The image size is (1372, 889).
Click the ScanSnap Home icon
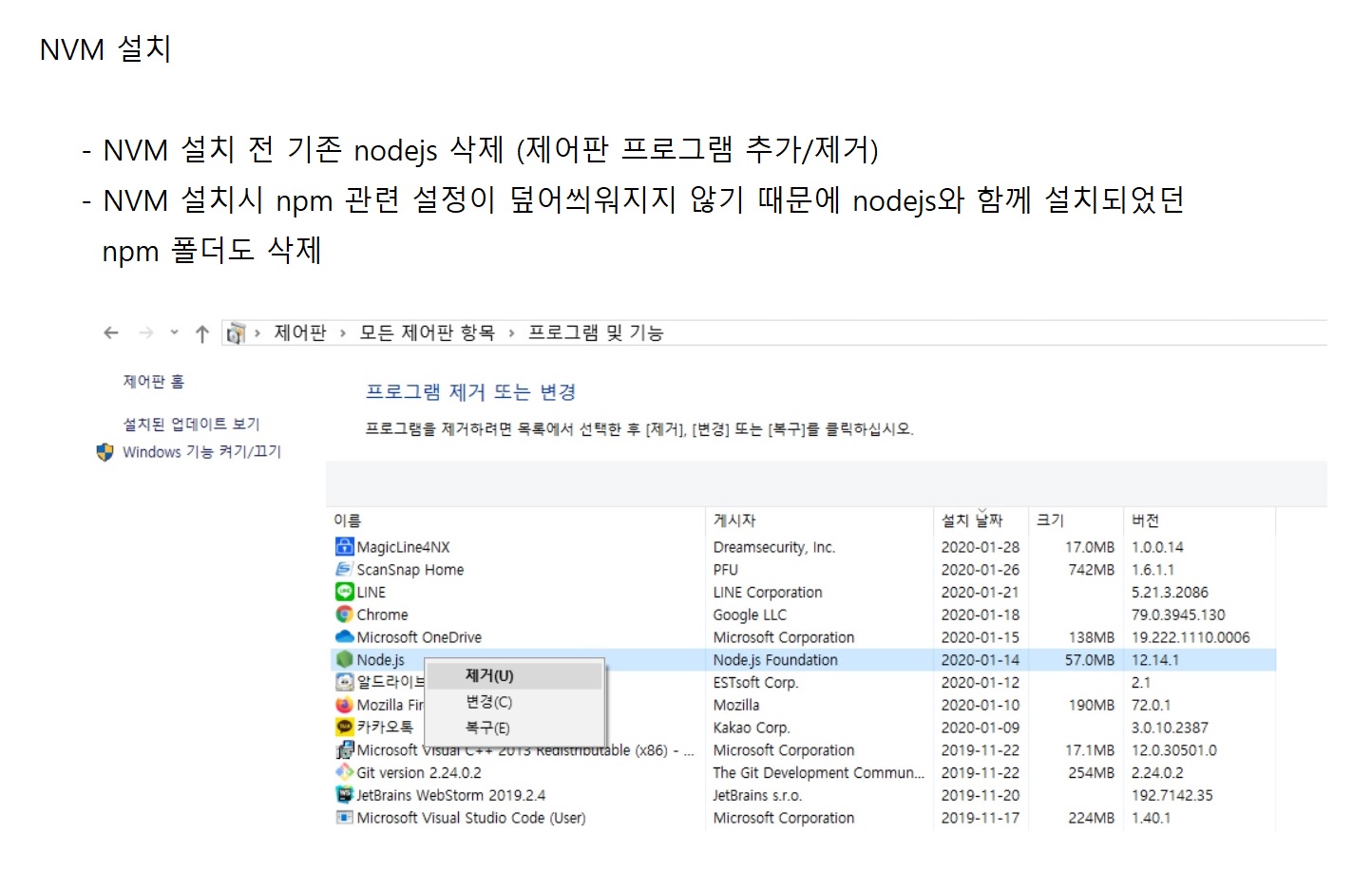point(344,569)
